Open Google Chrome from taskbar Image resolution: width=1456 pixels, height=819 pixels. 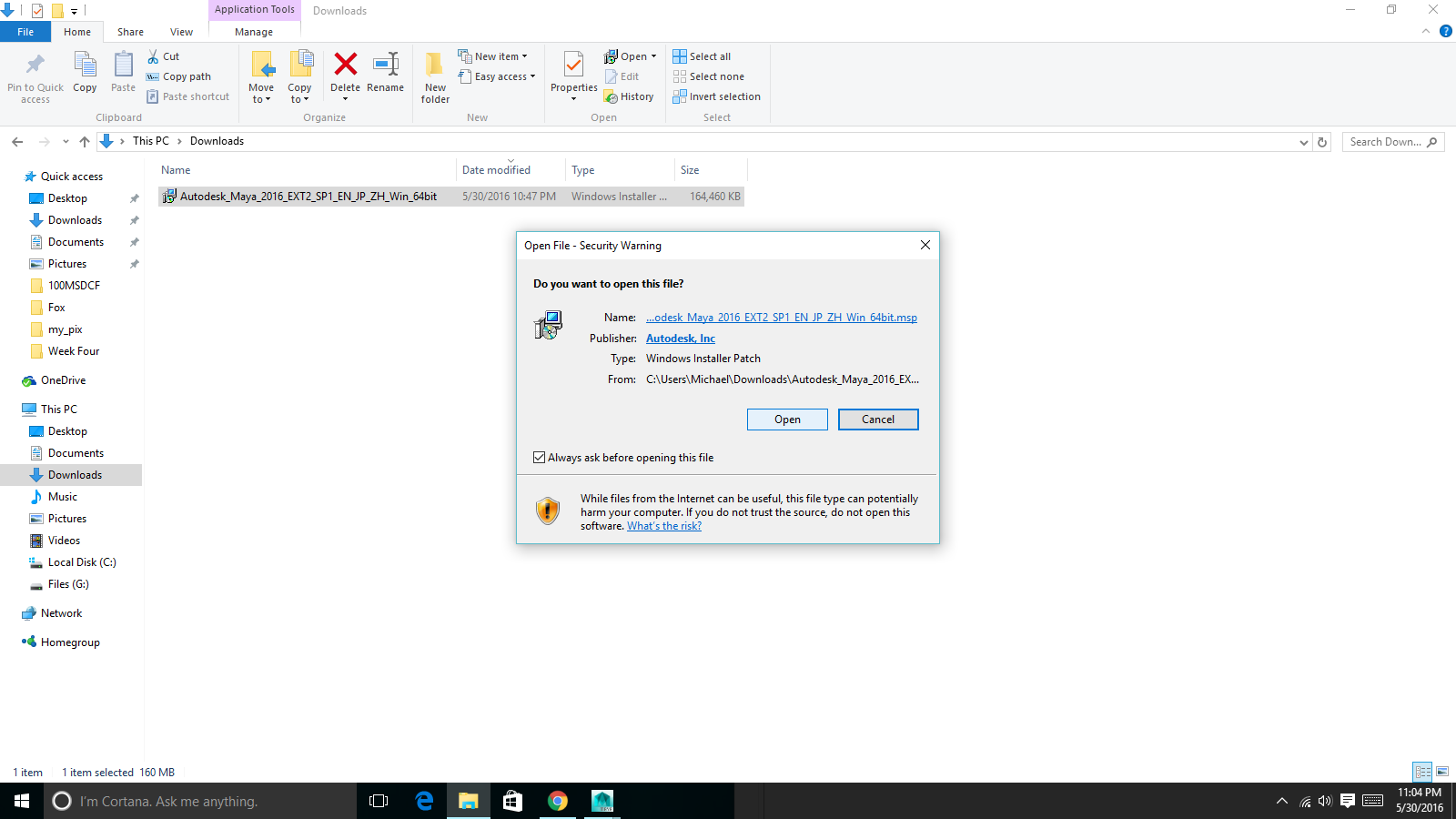[x=558, y=801]
